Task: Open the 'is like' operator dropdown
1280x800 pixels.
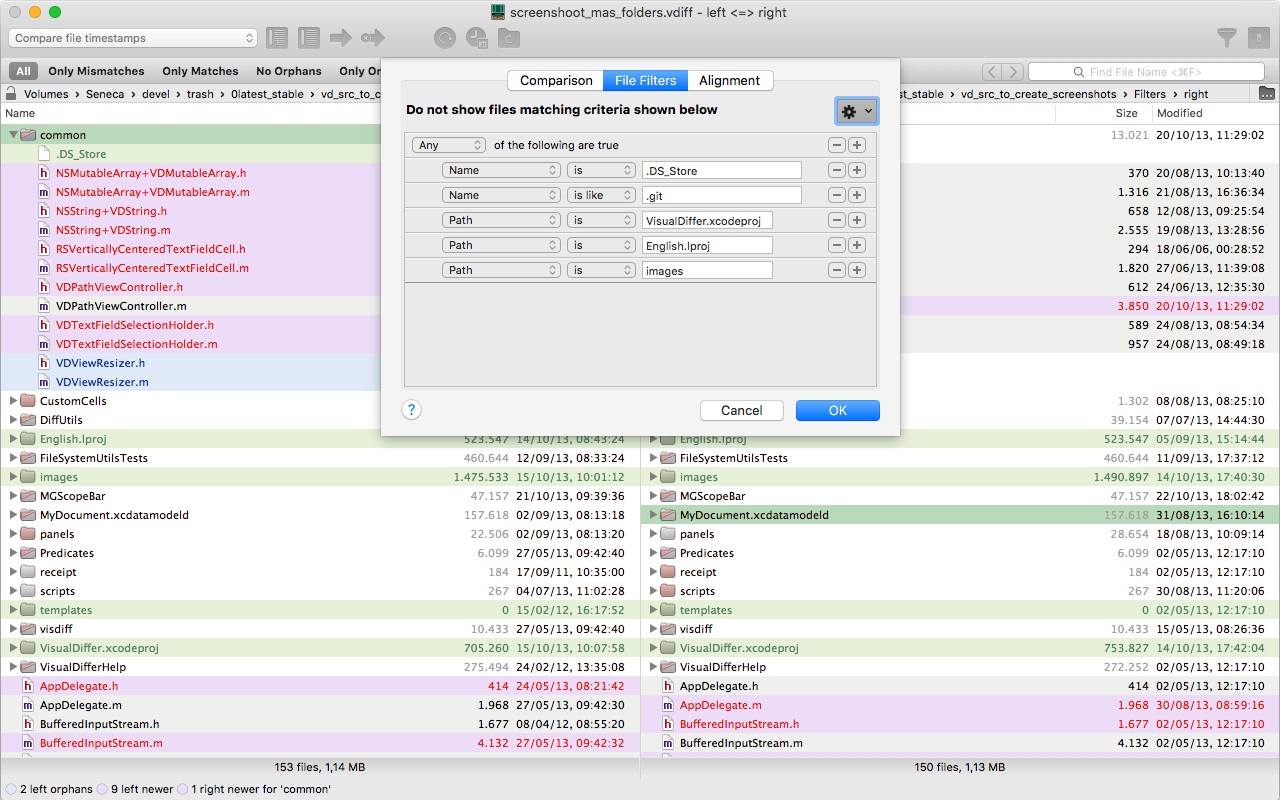Action: pyautogui.click(x=601, y=195)
